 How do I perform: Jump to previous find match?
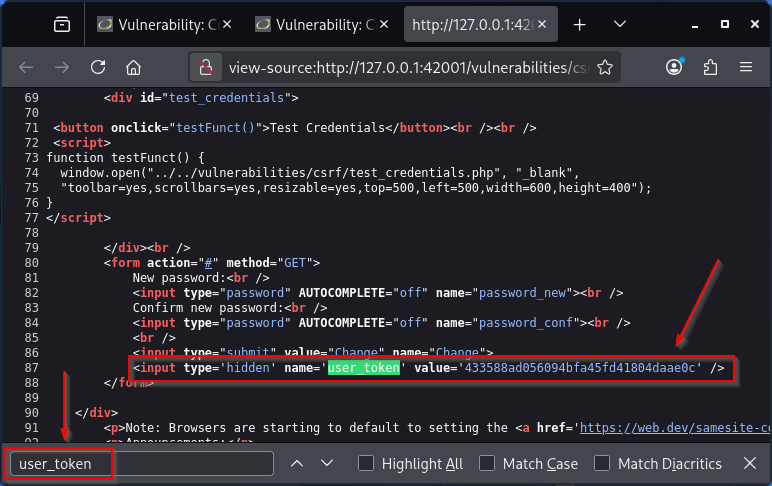[297, 463]
